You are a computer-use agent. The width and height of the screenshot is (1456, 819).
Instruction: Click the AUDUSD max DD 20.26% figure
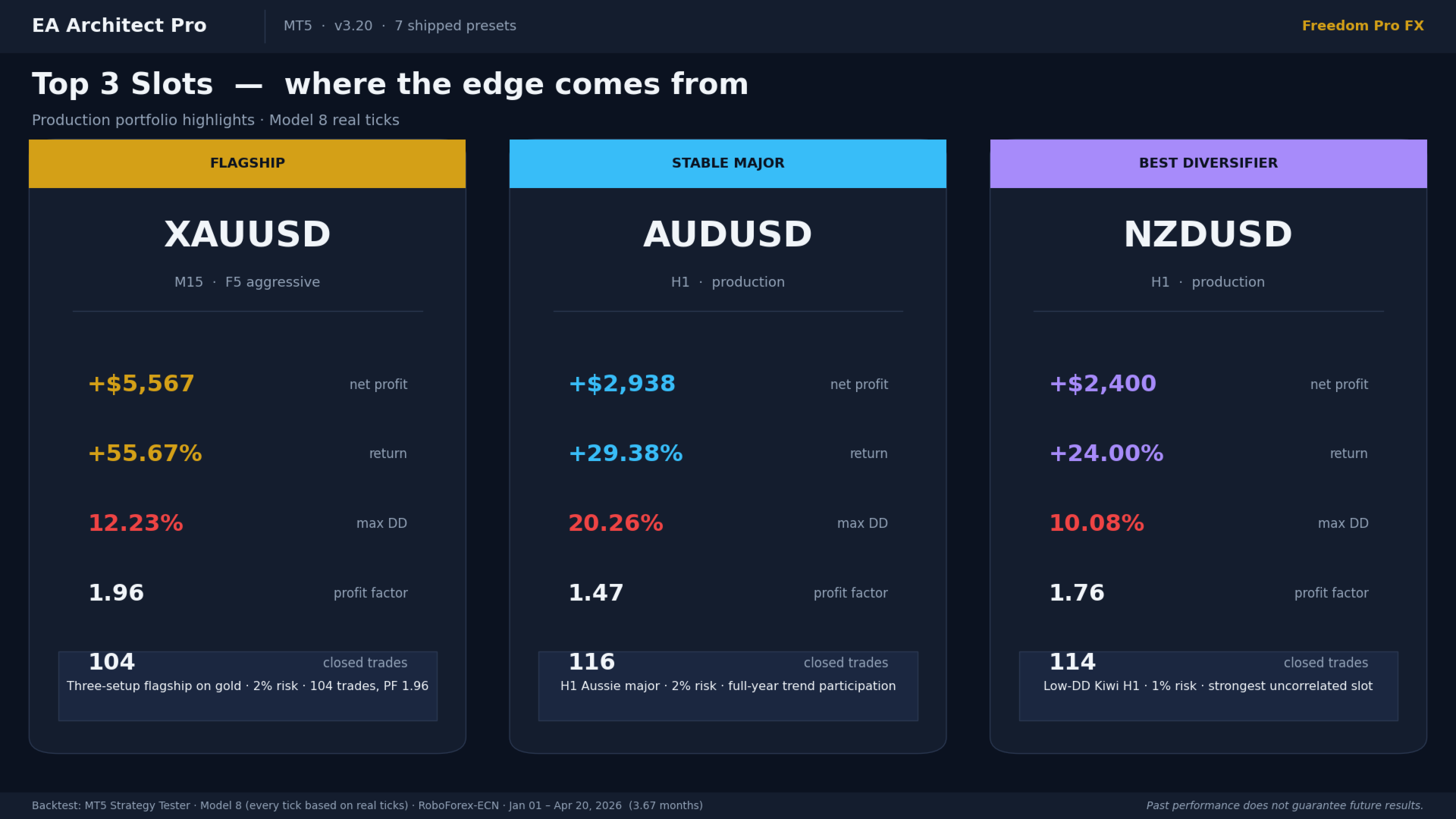(616, 523)
